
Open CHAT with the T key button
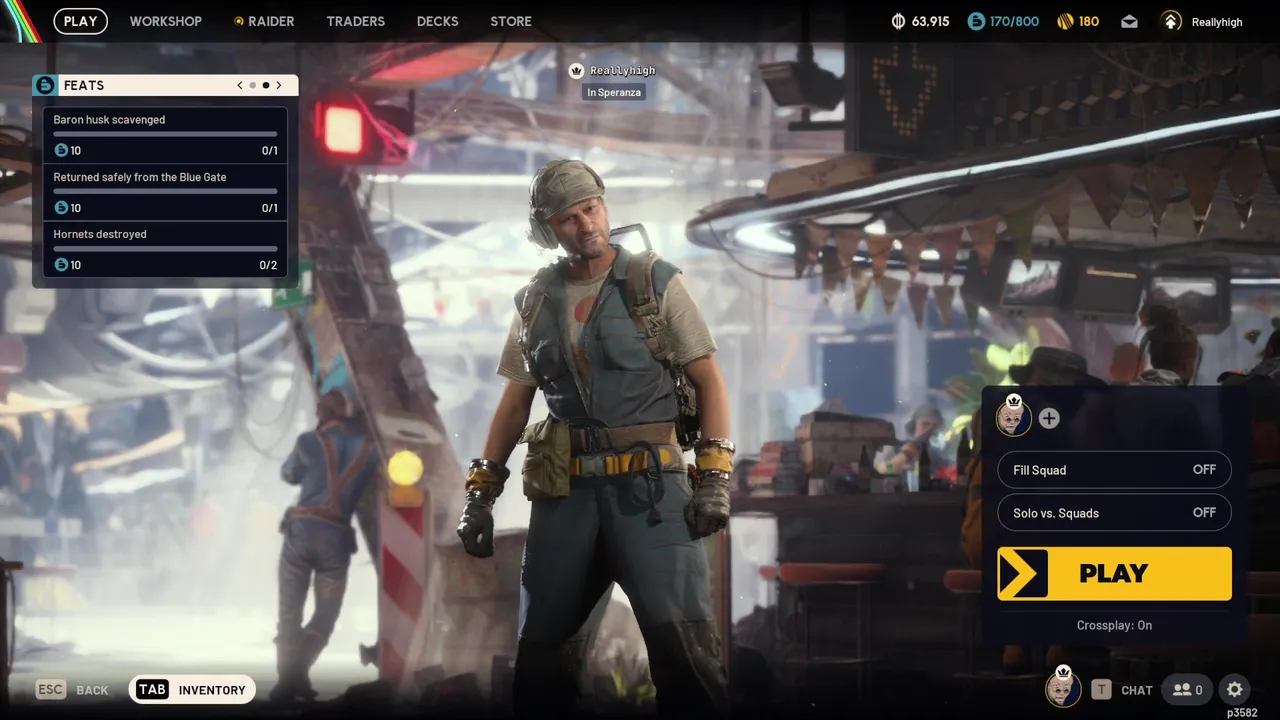[1122, 690]
